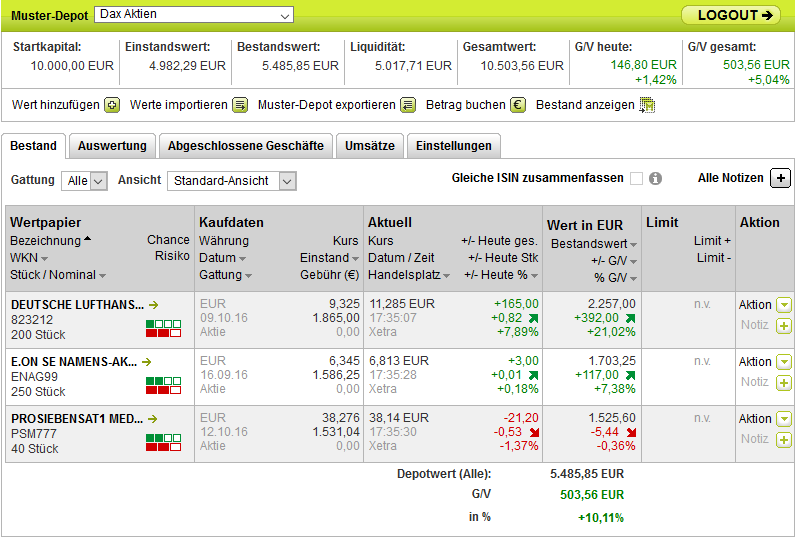Viewport: 797px width, 540px height.
Task: Open the DEUTSCHE LUFTHANSA stock link
Action: (77, 305)
